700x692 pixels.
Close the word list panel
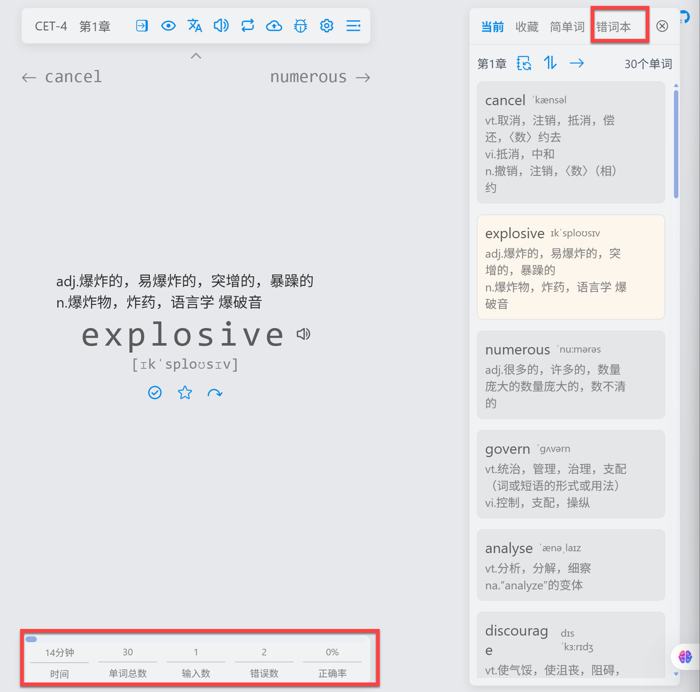click(x=662, y=26)
